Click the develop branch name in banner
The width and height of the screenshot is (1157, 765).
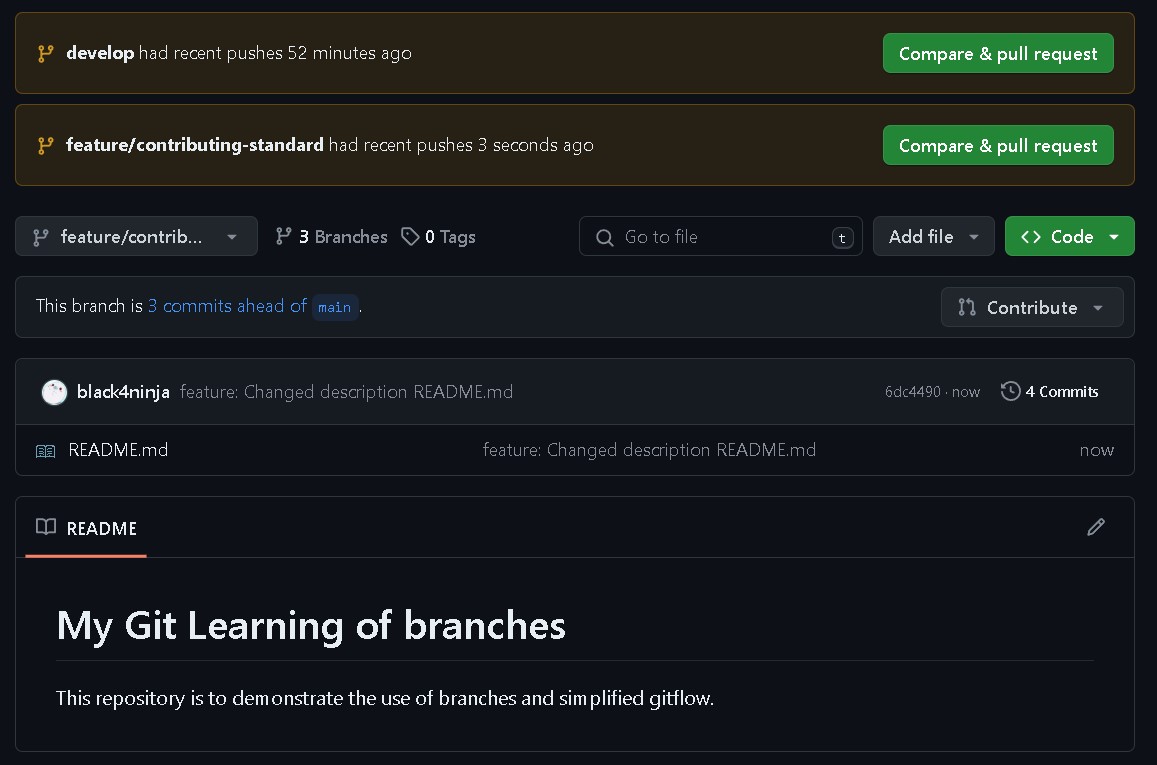pyautogui.click(x=100, y=53)
